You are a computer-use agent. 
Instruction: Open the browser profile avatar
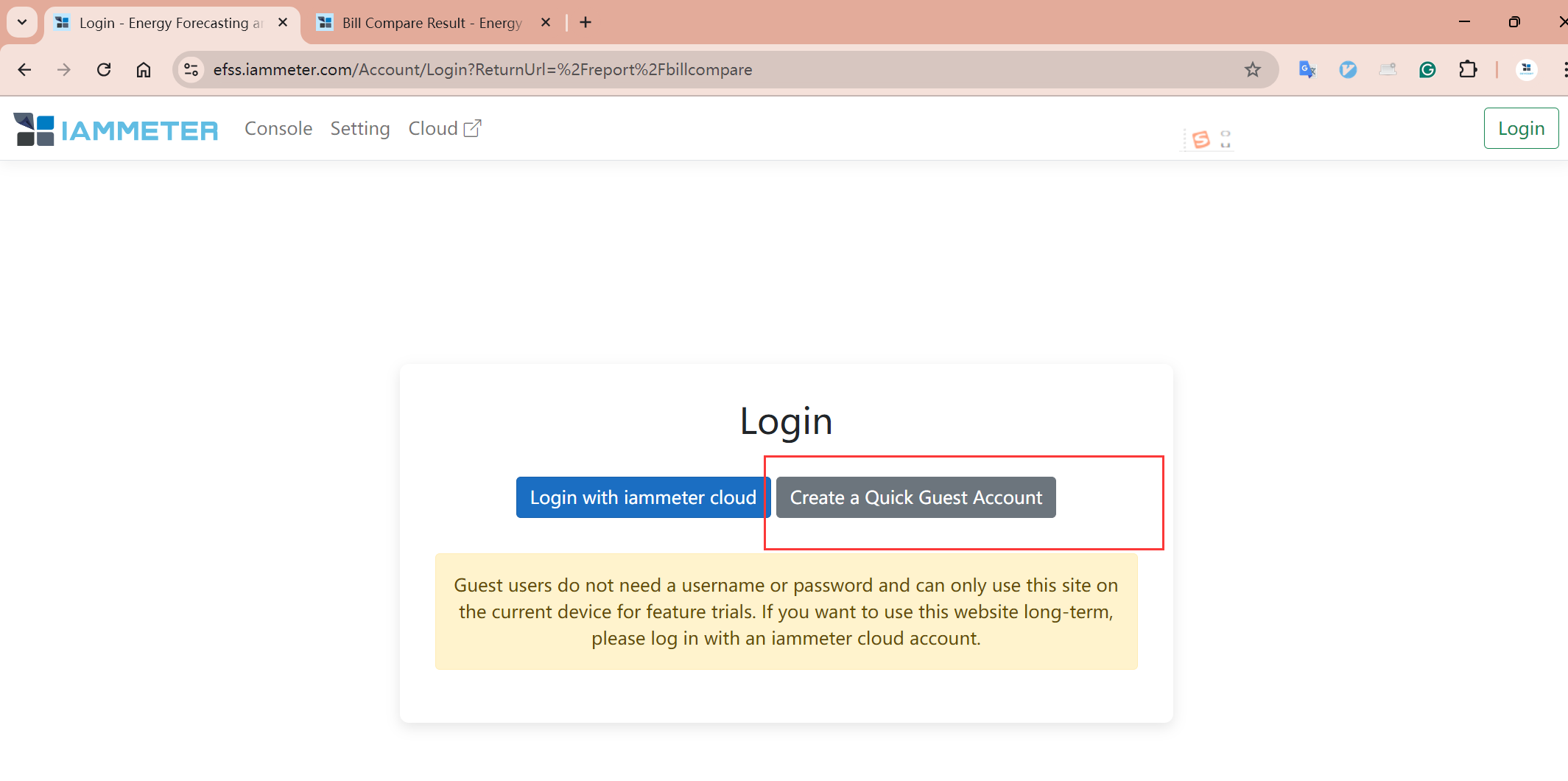click(1527, 69)
